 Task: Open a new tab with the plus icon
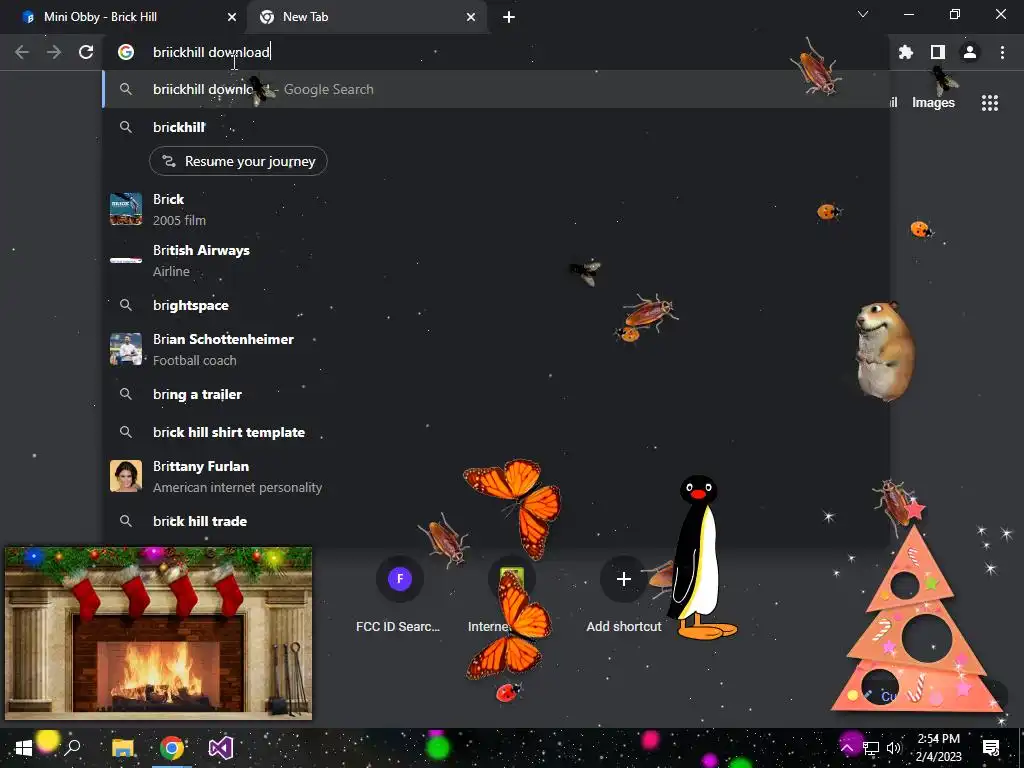pyautogui.click(x=509, y=17)
